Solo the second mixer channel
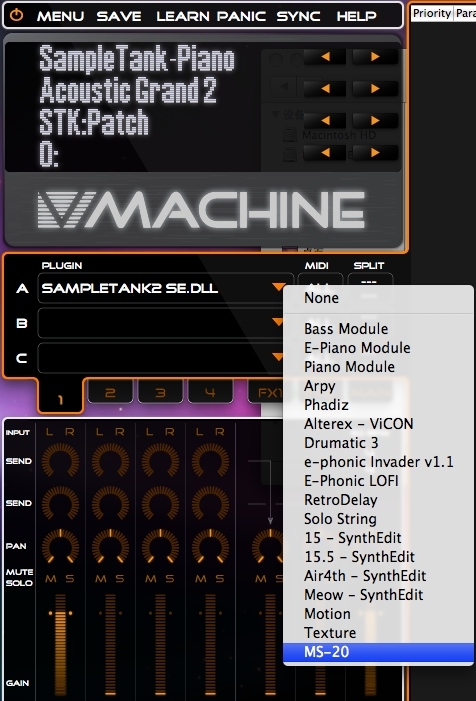The height and width of the screenshot is (701, 476). tap(120, 579)
